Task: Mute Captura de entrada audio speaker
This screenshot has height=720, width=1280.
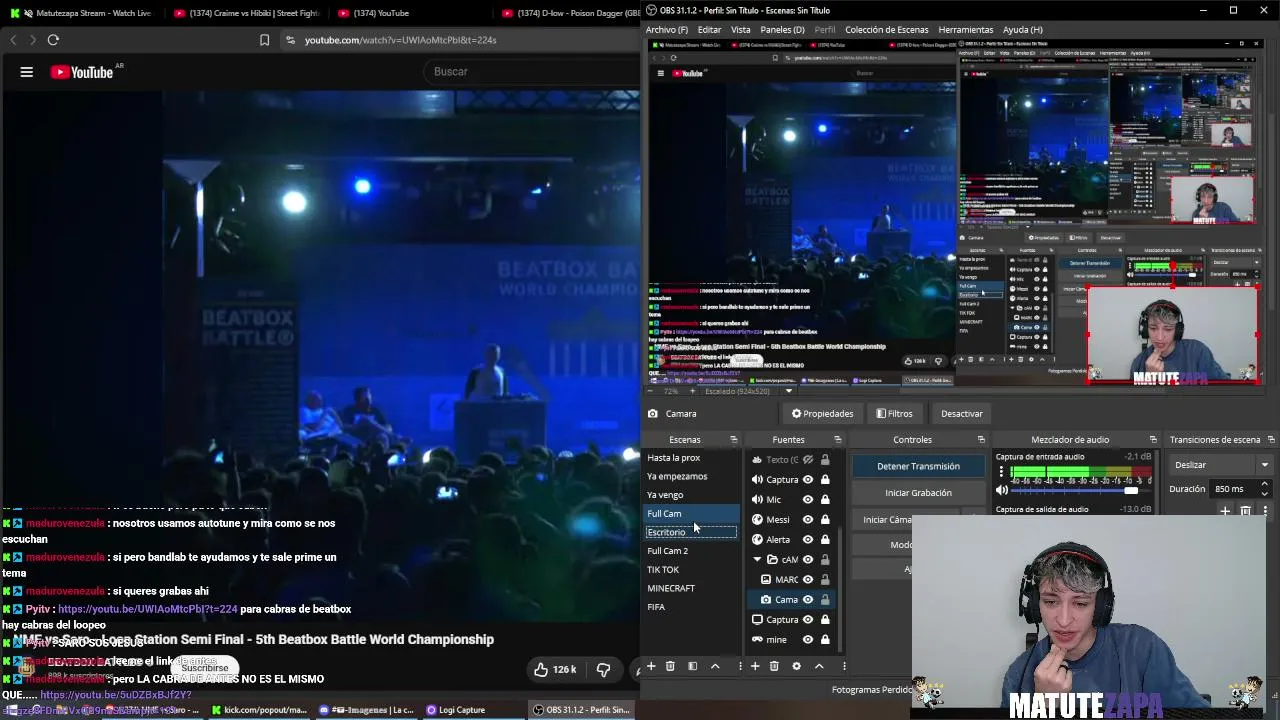Action: pyautogui.click(x=1002, y=490)
